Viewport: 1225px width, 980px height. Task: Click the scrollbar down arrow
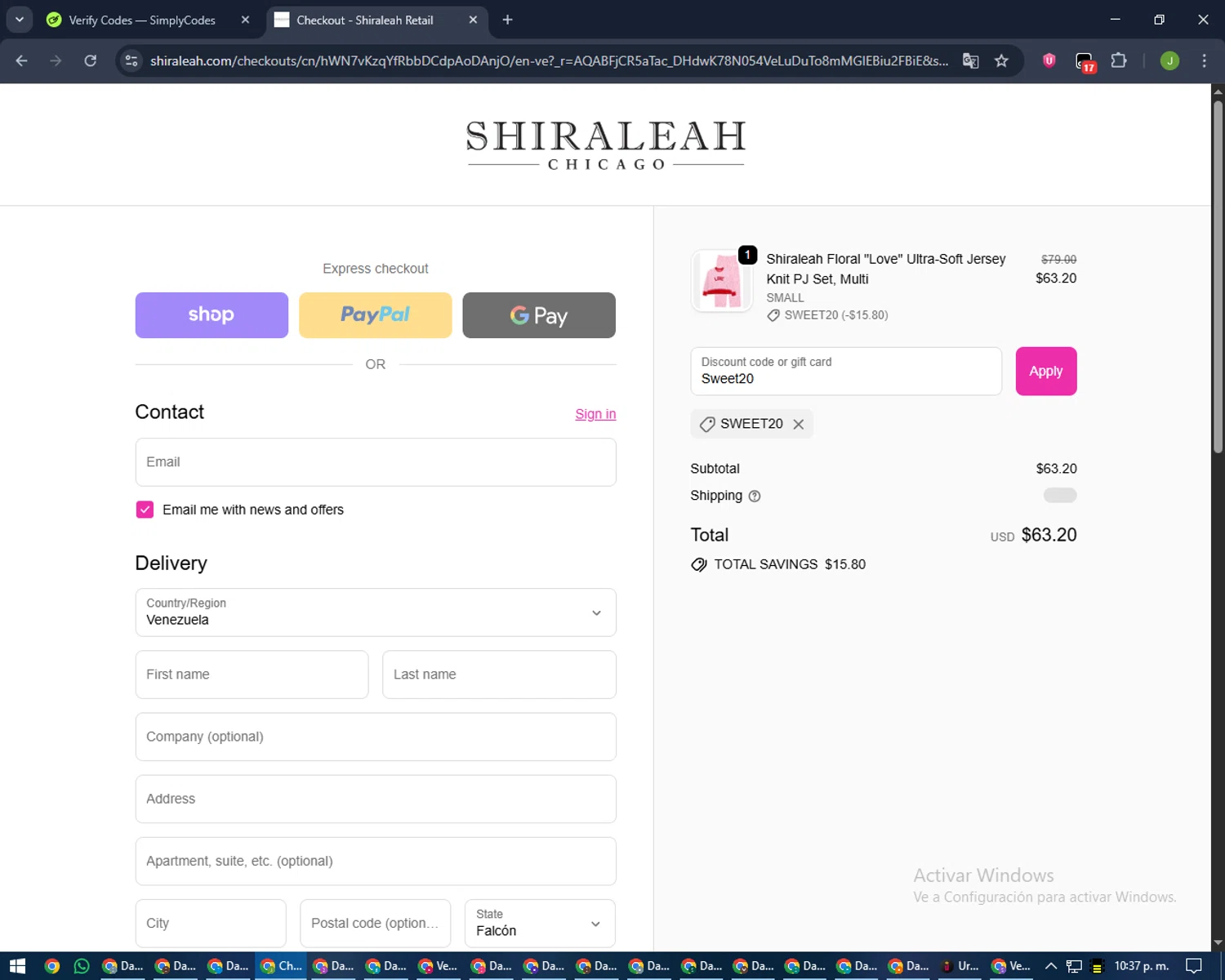point(1218,942)
